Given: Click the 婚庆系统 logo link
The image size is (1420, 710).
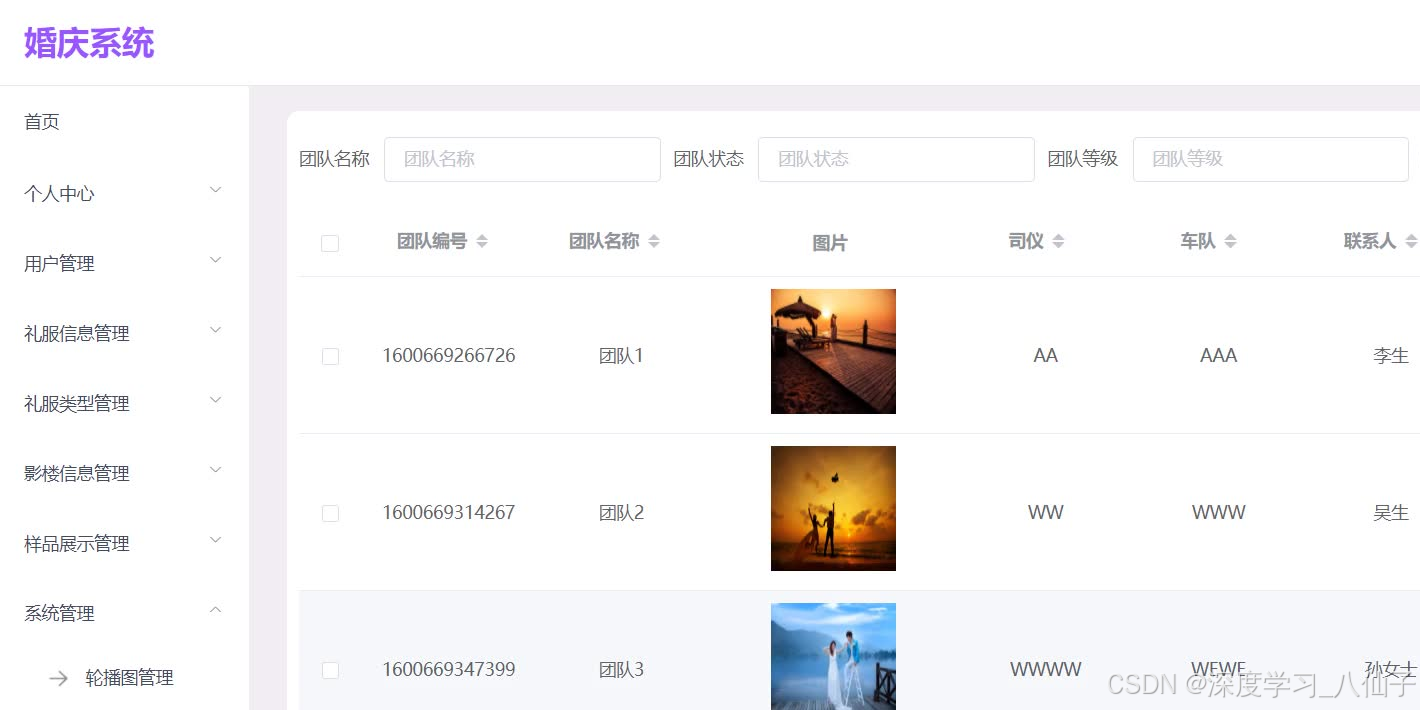Looking at the screenshot, I should [x=88, y=42].
